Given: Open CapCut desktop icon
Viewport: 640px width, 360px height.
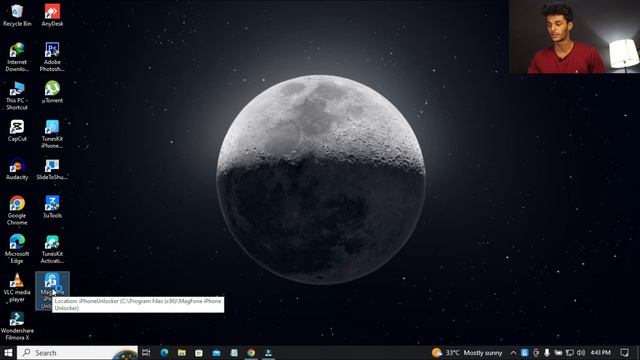Looking at the screenshot, I should 17,131.
